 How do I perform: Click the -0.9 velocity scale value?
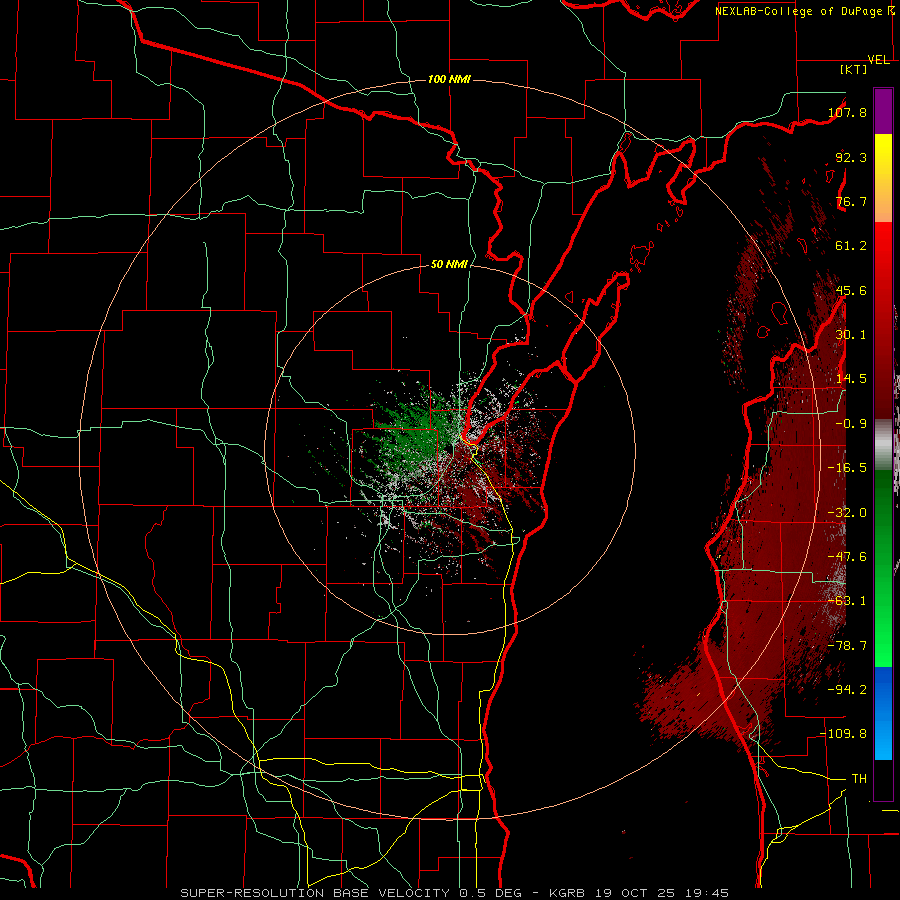point(851,424)
